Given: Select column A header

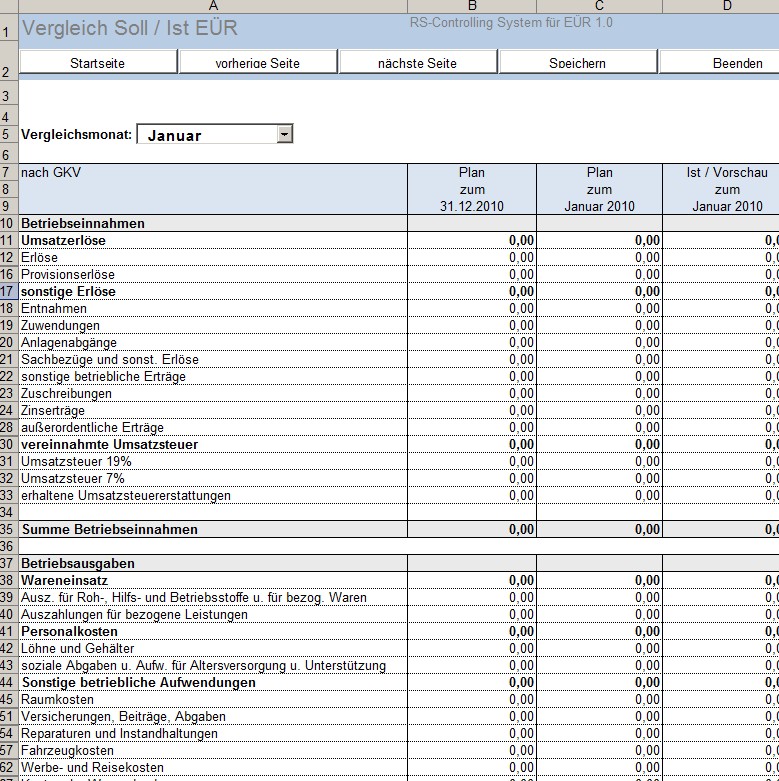Looking at the screenshot, I should pyautogui.click(x=212, y=6).
